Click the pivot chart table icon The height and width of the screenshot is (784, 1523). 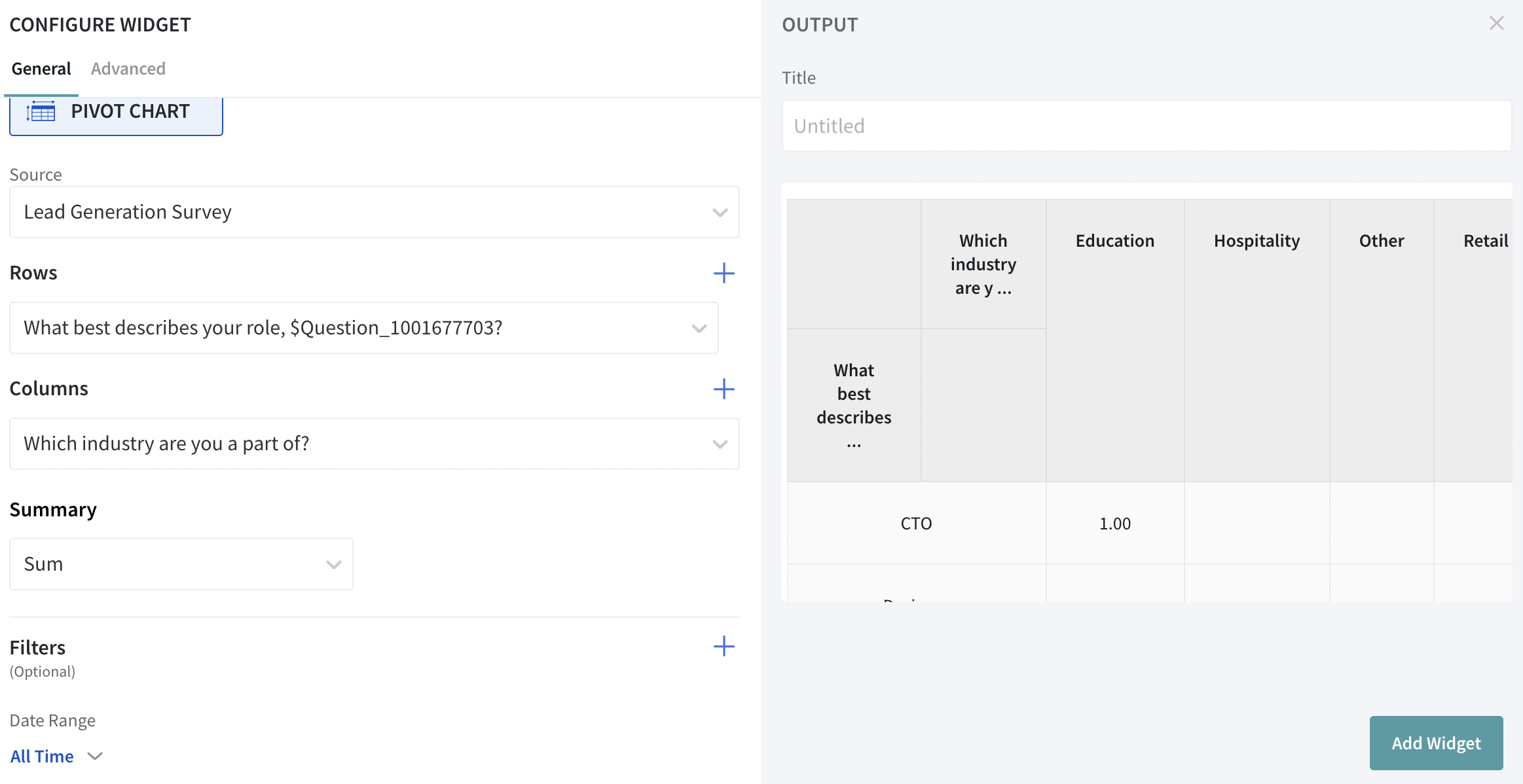pos(41,112)
